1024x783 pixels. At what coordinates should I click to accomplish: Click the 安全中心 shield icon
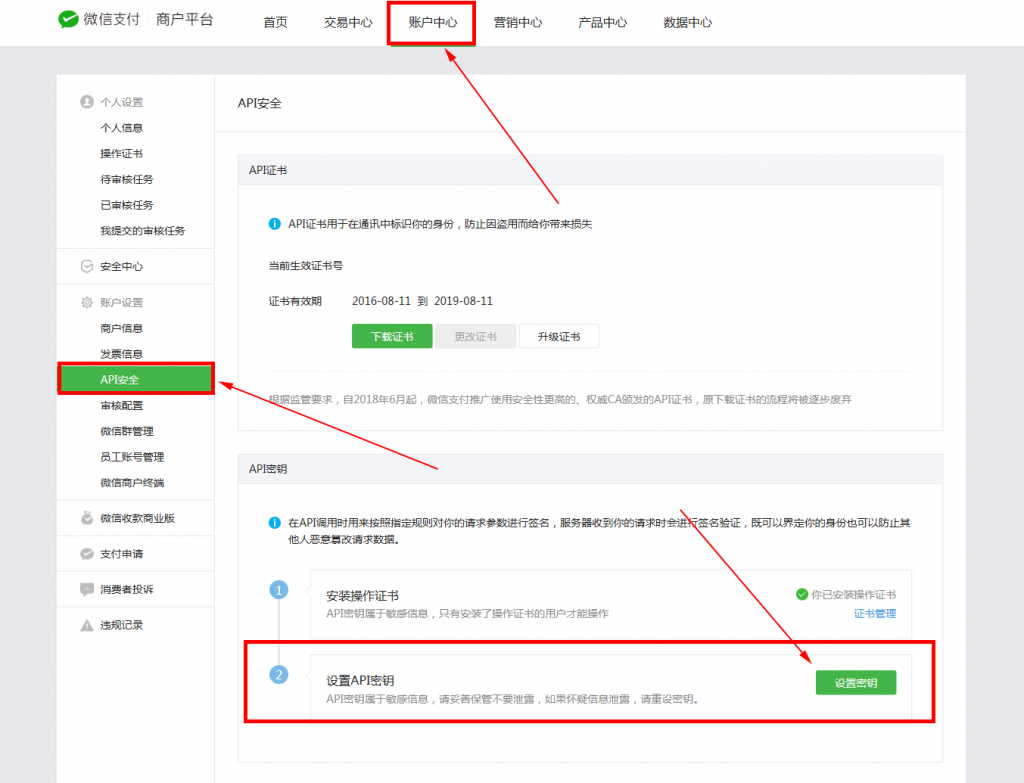point(87,266)
